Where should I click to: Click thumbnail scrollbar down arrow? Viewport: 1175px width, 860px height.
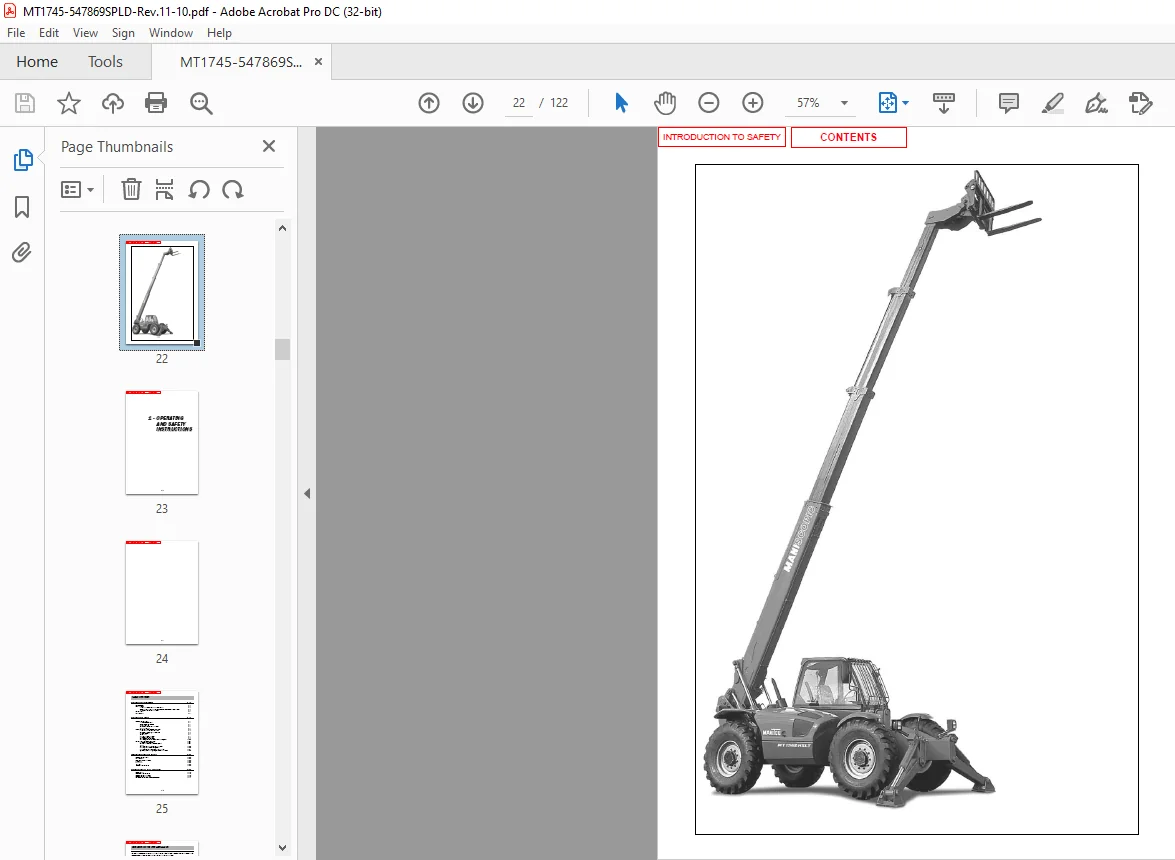click(x=283, y=848)
